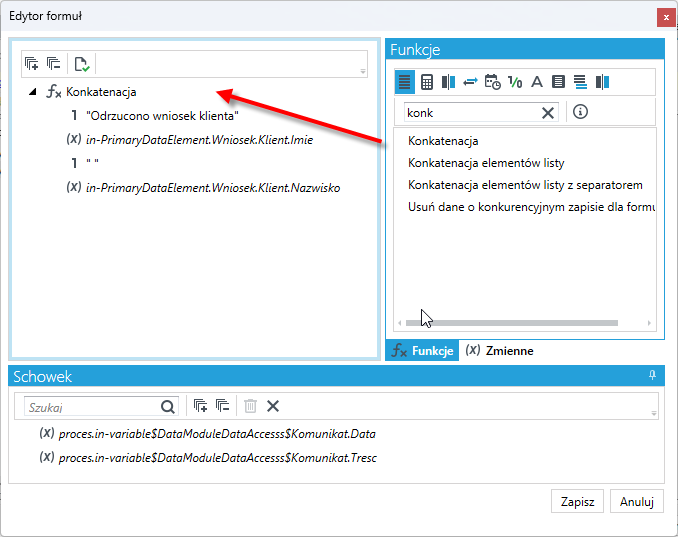Filter functions by date and time category
678x537 pixels.
(493, 82)
